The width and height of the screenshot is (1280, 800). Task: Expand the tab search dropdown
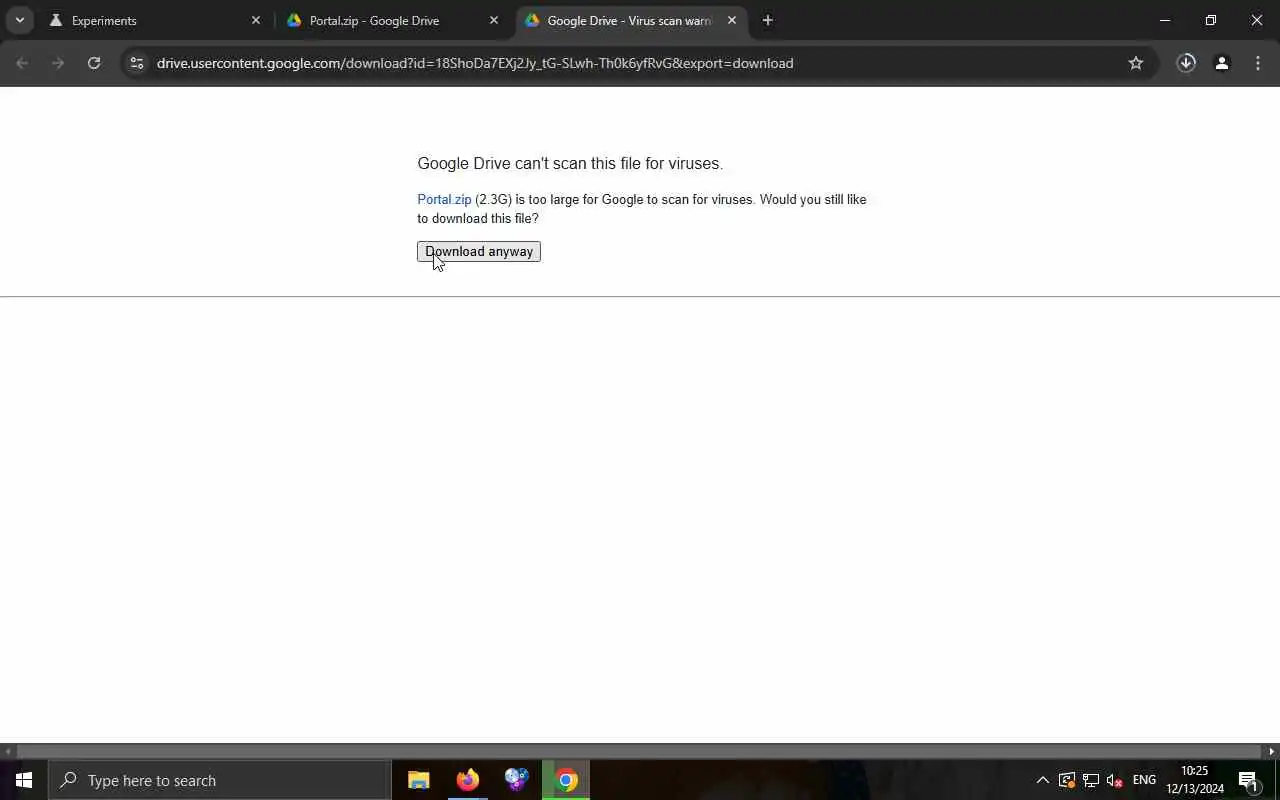point(19,20)
